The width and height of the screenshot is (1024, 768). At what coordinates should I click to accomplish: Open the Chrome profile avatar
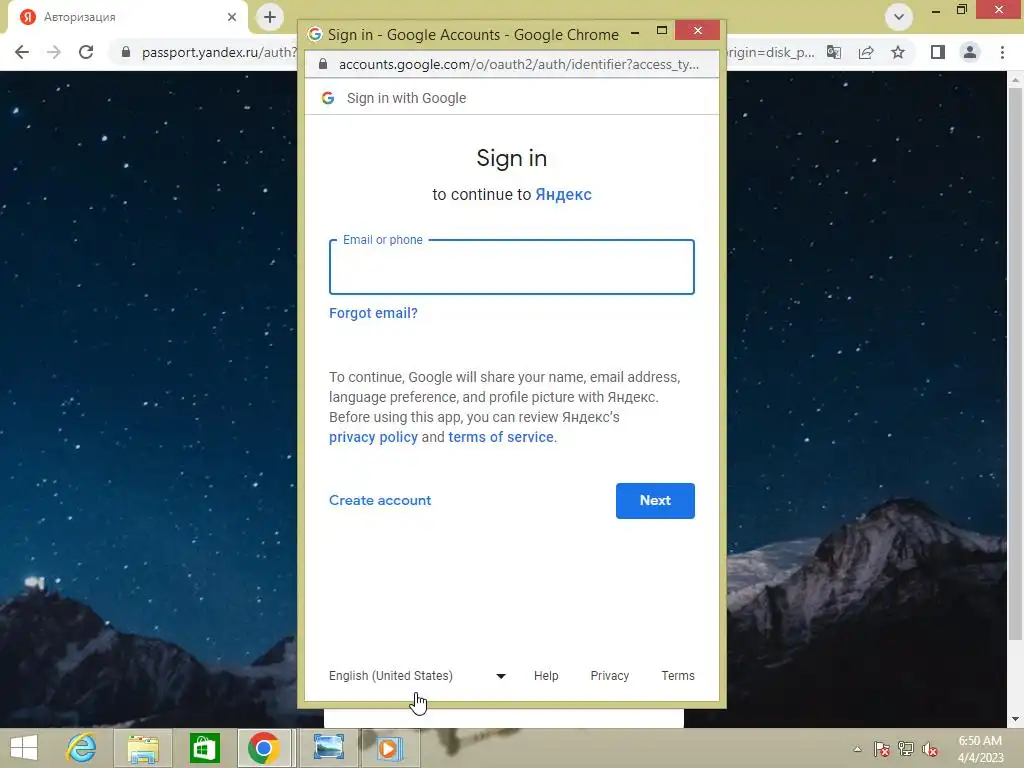click(970, 52)
